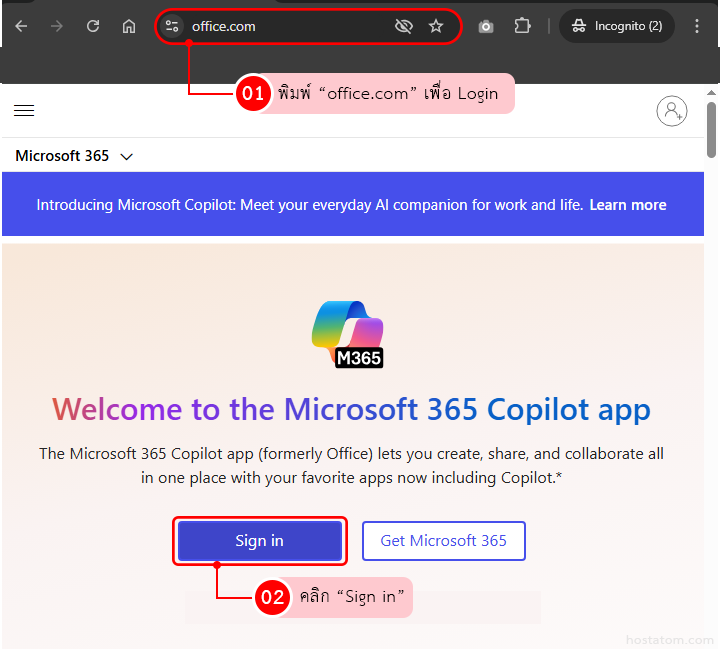Reload the office.com page
Screen dimensions: 720x649
(x=93, y=27)
